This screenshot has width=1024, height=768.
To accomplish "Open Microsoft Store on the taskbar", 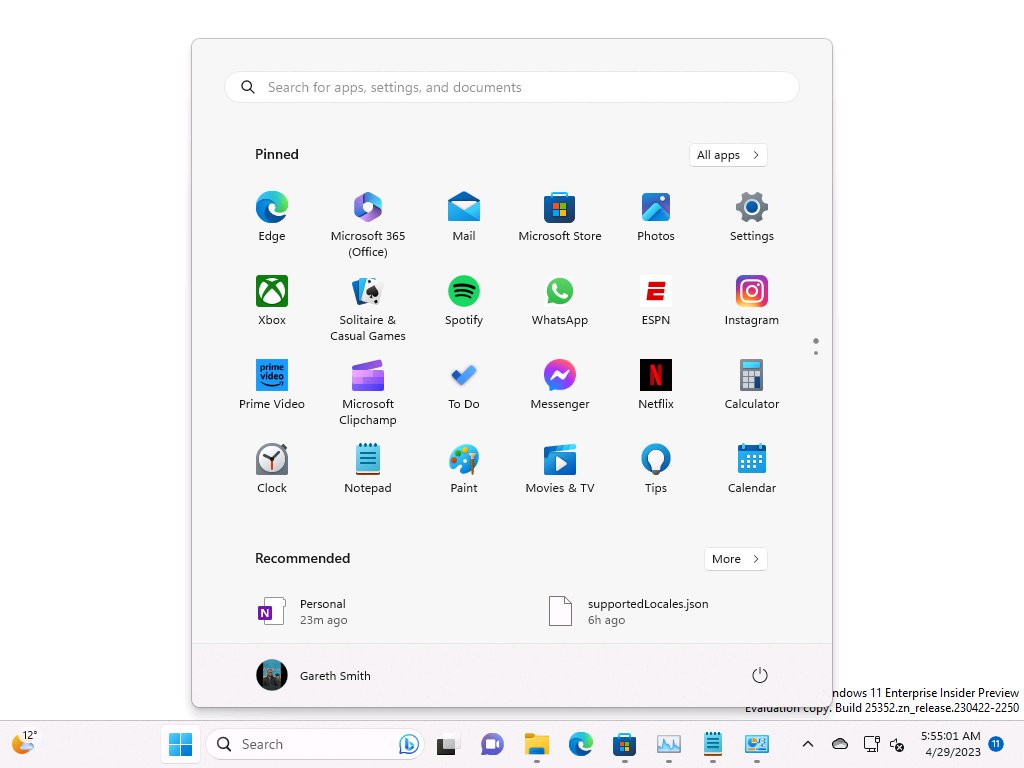I will (x=624, y=744).
